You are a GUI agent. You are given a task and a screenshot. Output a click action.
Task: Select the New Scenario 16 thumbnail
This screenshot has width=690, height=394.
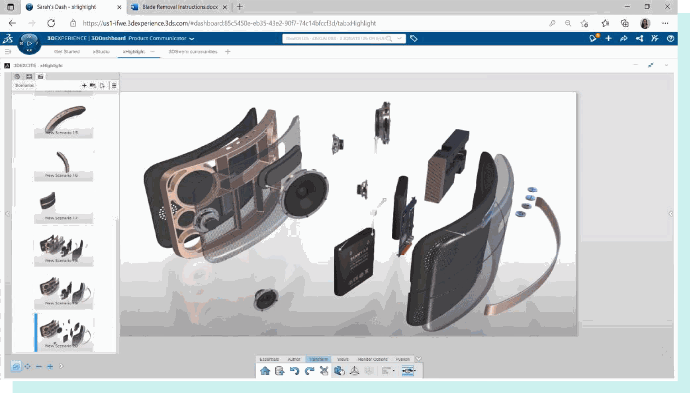coord(63,164)
